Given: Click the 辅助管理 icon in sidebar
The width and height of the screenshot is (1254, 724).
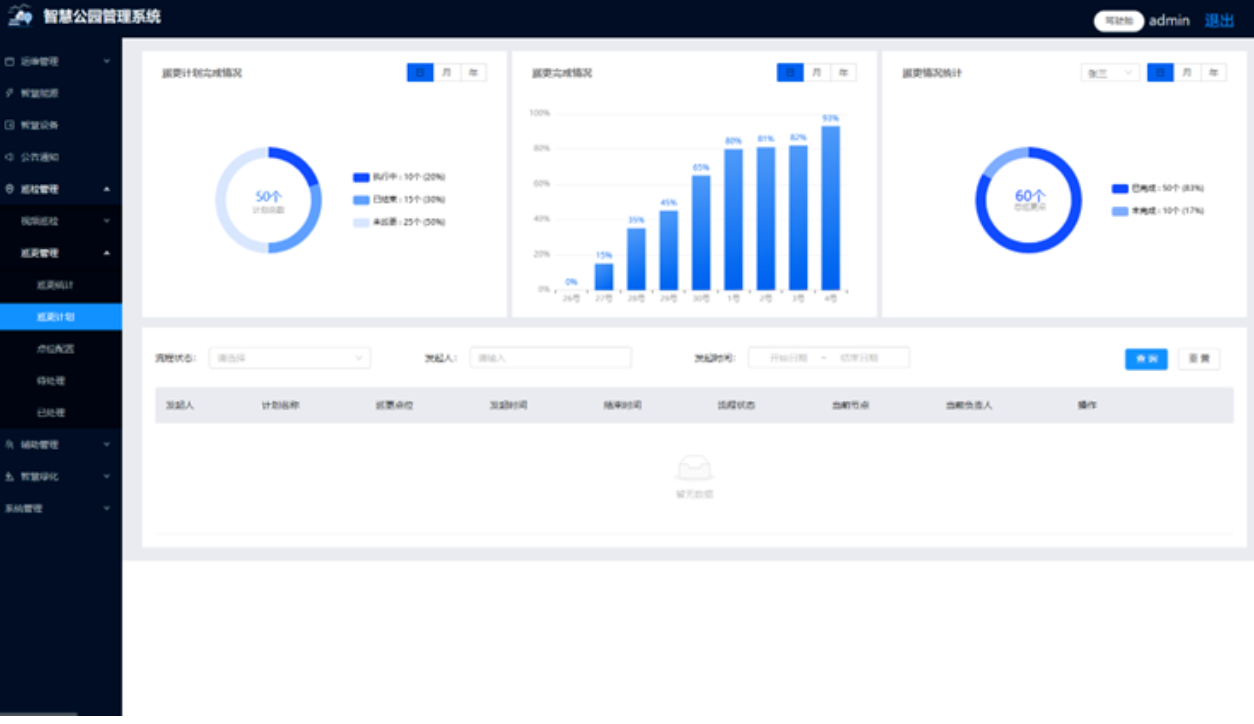Looking at the screenshot, I should point(10,444).
